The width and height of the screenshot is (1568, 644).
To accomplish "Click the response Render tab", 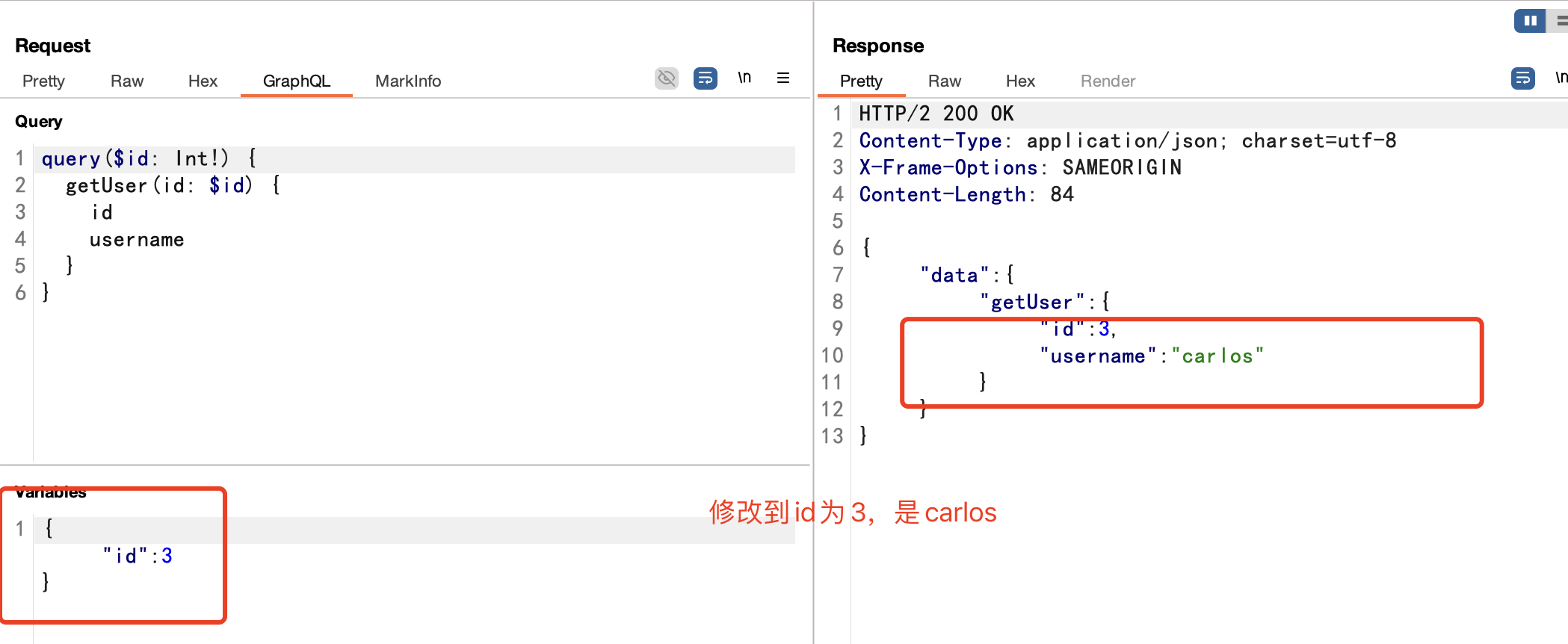I will [1108, 81].
